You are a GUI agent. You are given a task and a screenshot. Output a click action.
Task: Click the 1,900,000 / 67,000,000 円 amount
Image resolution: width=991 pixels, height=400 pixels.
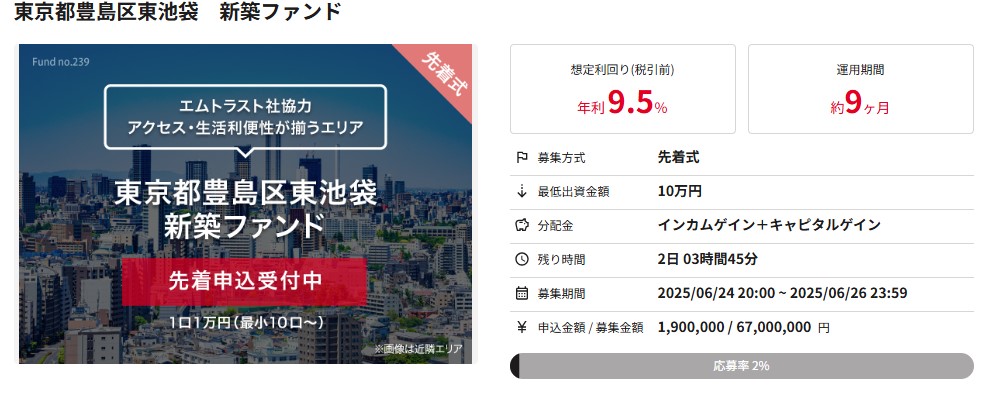pos(743,326)
